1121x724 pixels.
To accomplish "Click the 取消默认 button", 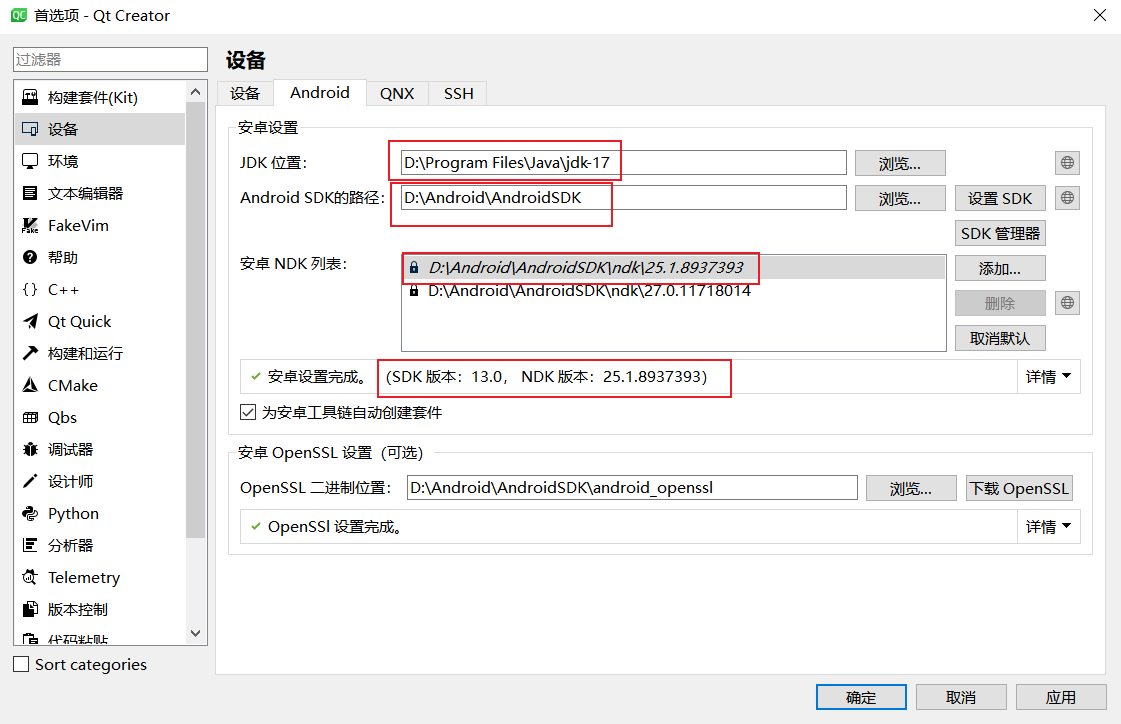I will tap(1000, 338).
